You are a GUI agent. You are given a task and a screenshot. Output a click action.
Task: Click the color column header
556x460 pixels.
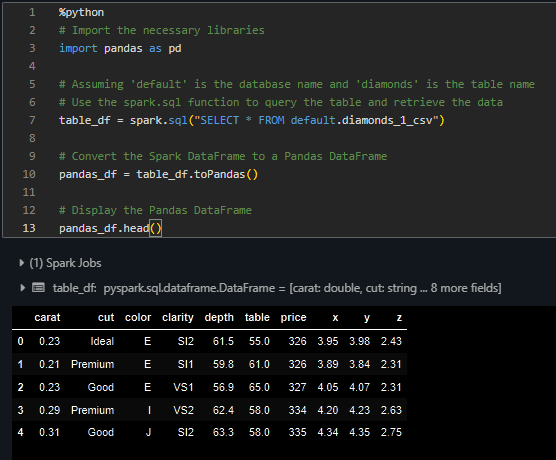[x=138, y=317]
